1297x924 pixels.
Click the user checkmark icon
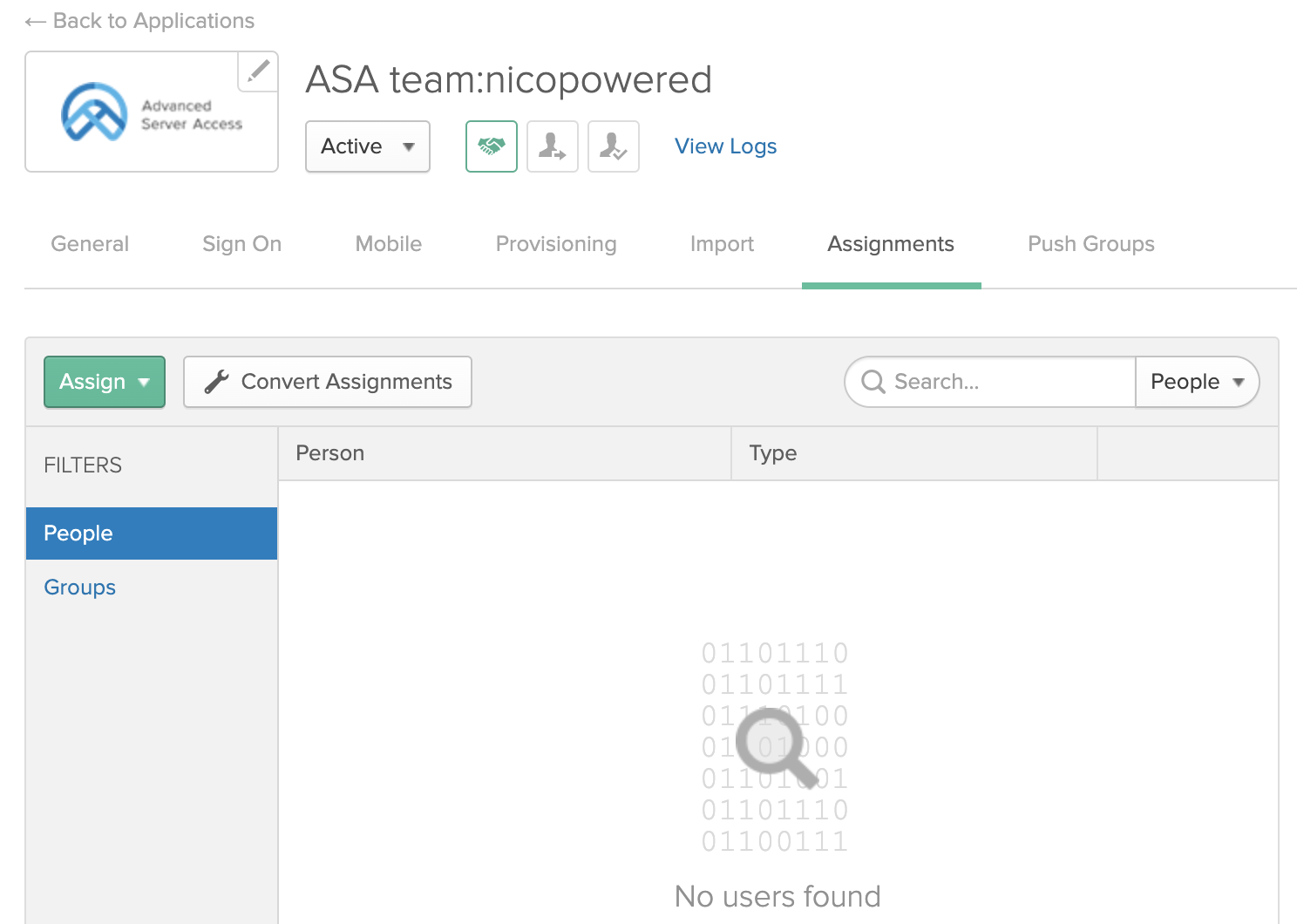[x=614, y=146]
